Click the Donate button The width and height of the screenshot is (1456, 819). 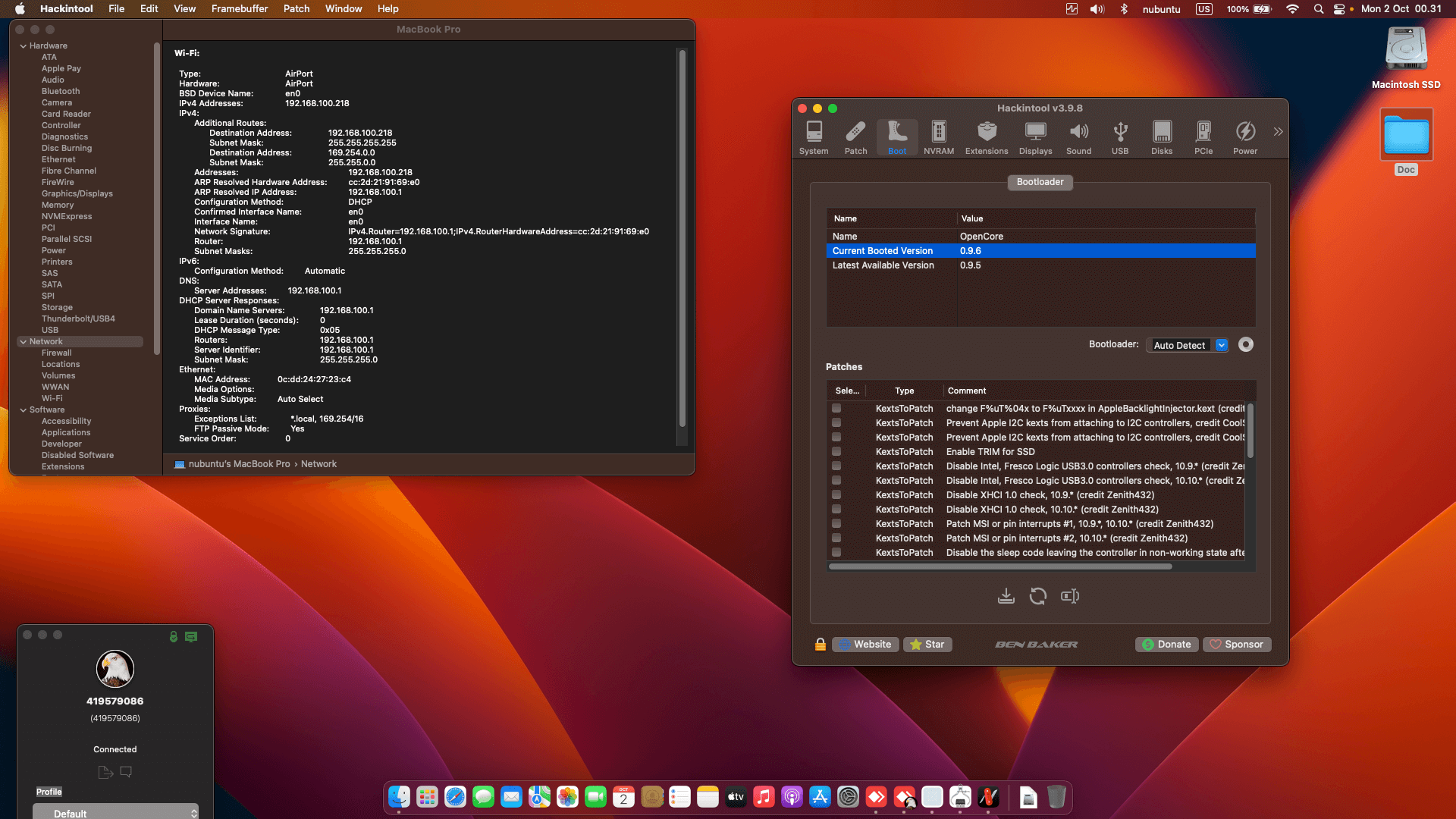(x=1166, y=644)
